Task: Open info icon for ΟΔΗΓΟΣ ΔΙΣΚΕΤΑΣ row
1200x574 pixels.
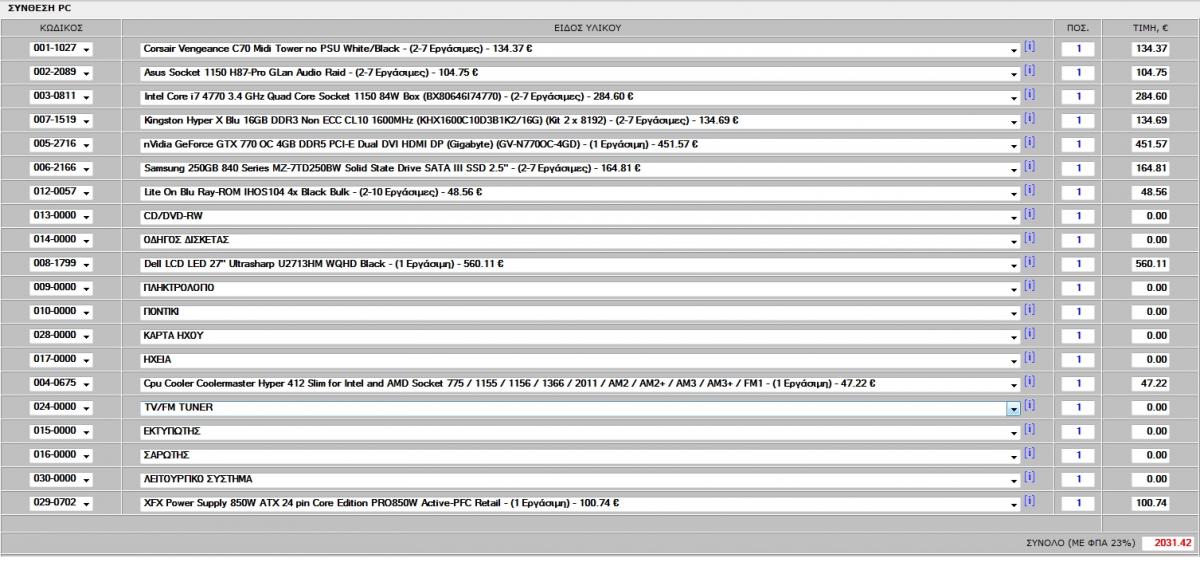Action: [1030, 239]
